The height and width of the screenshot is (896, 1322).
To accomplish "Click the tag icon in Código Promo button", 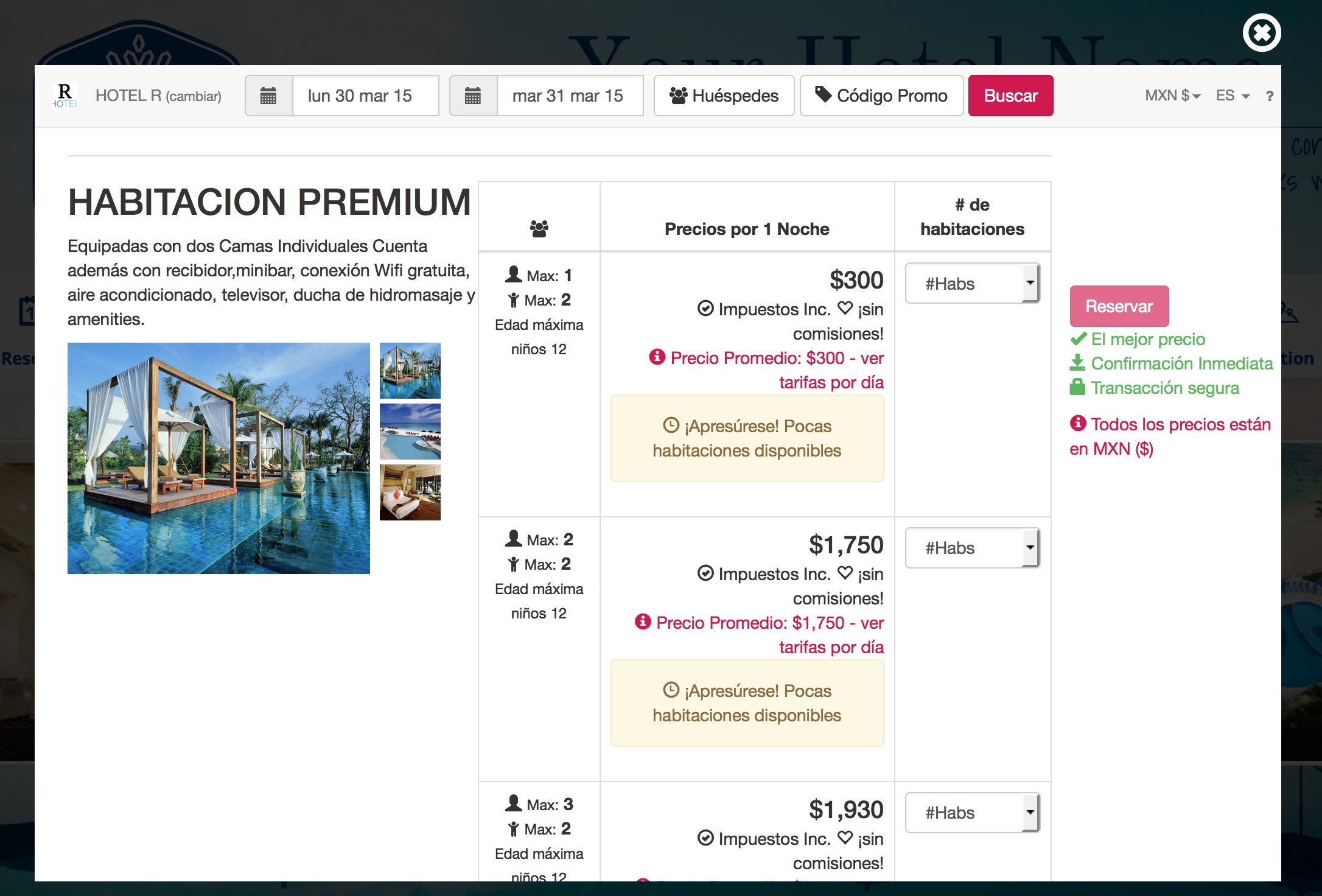I will pyautogui.click(x=823, y=94).
